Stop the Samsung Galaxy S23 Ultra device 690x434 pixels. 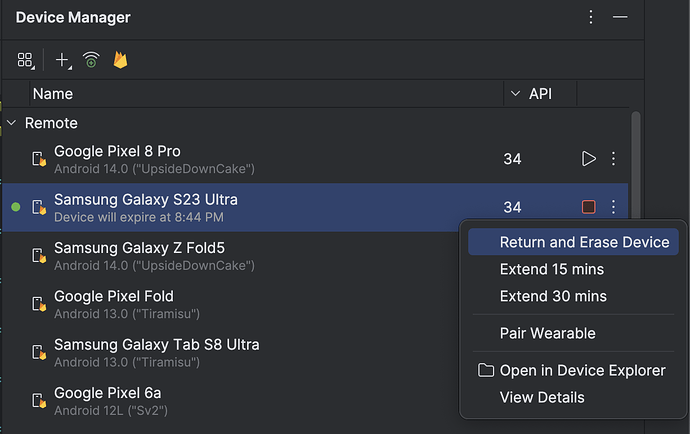588,207
